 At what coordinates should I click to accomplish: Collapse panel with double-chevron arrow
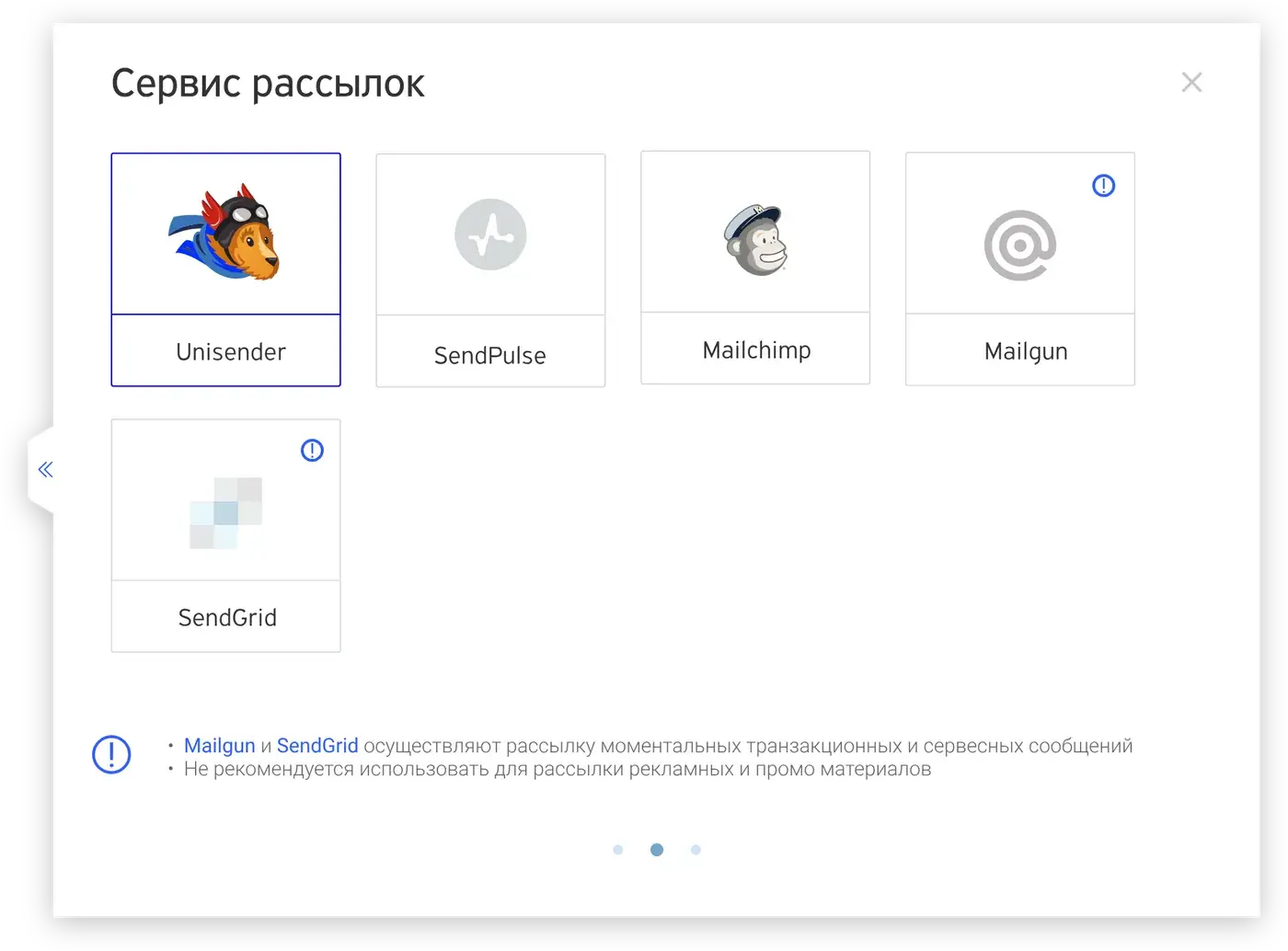point(45,470)
